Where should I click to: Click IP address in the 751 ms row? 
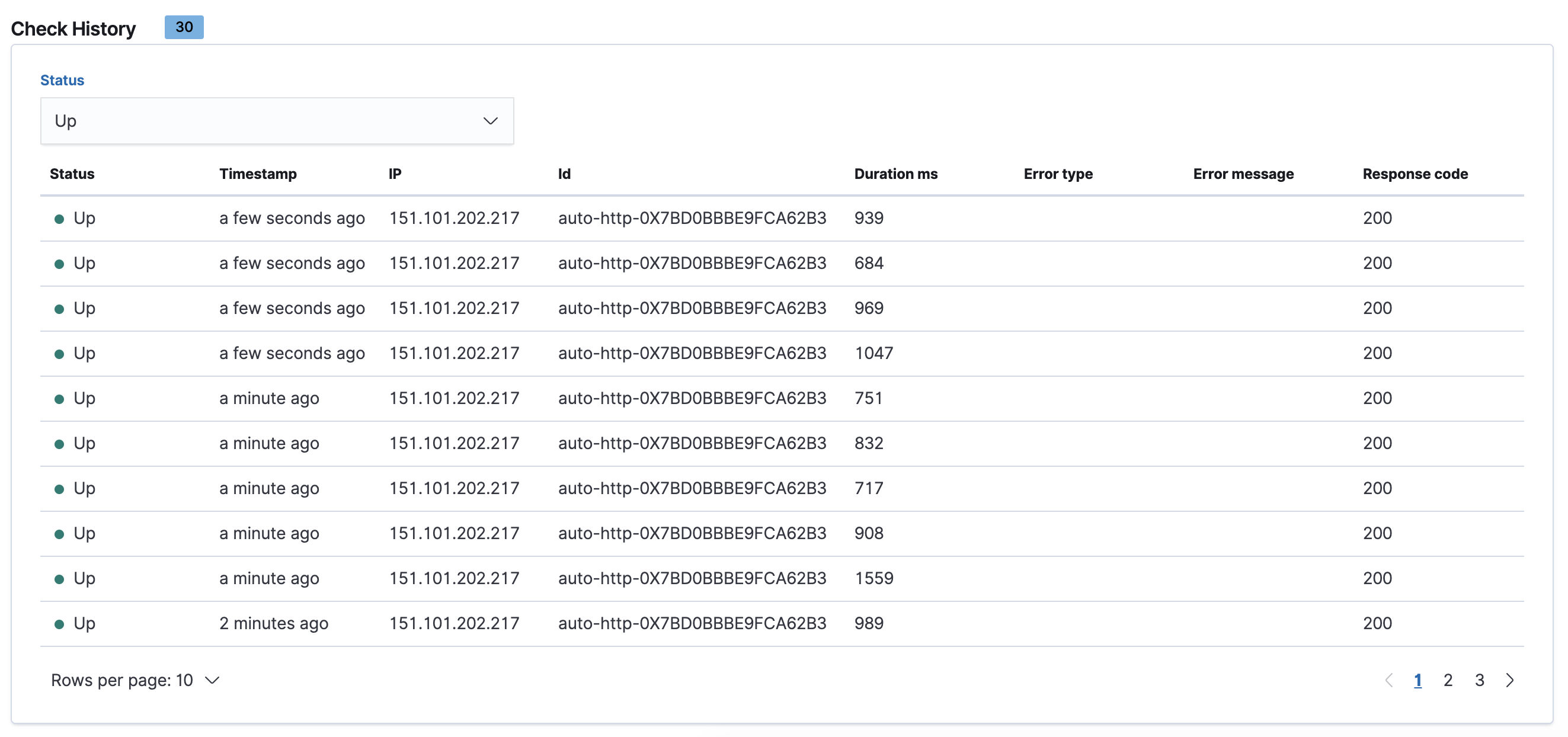(454, 398)
